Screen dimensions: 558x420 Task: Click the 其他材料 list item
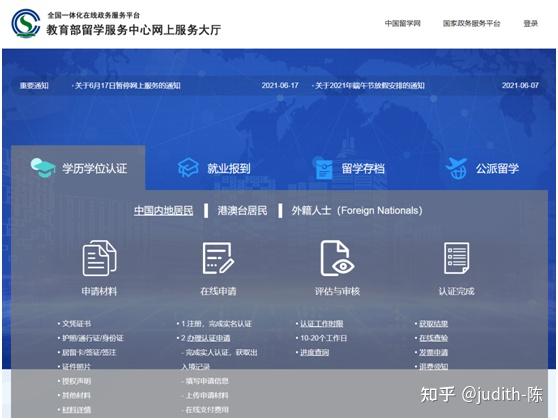coord(76,395)
